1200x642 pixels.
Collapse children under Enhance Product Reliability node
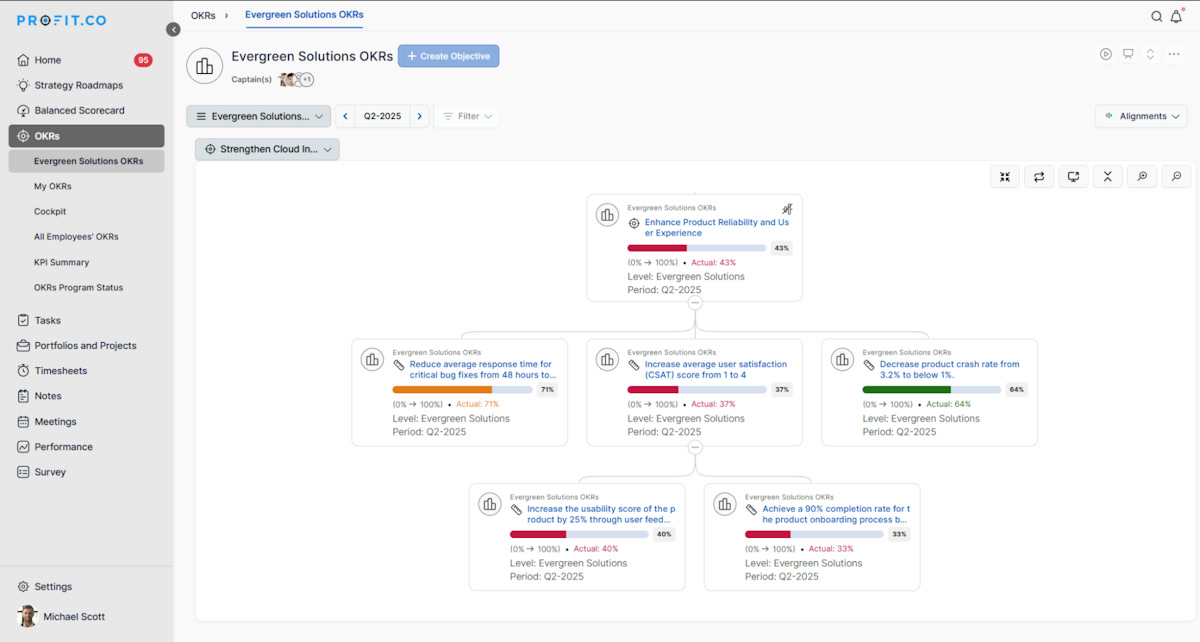[x=695, y=302]
